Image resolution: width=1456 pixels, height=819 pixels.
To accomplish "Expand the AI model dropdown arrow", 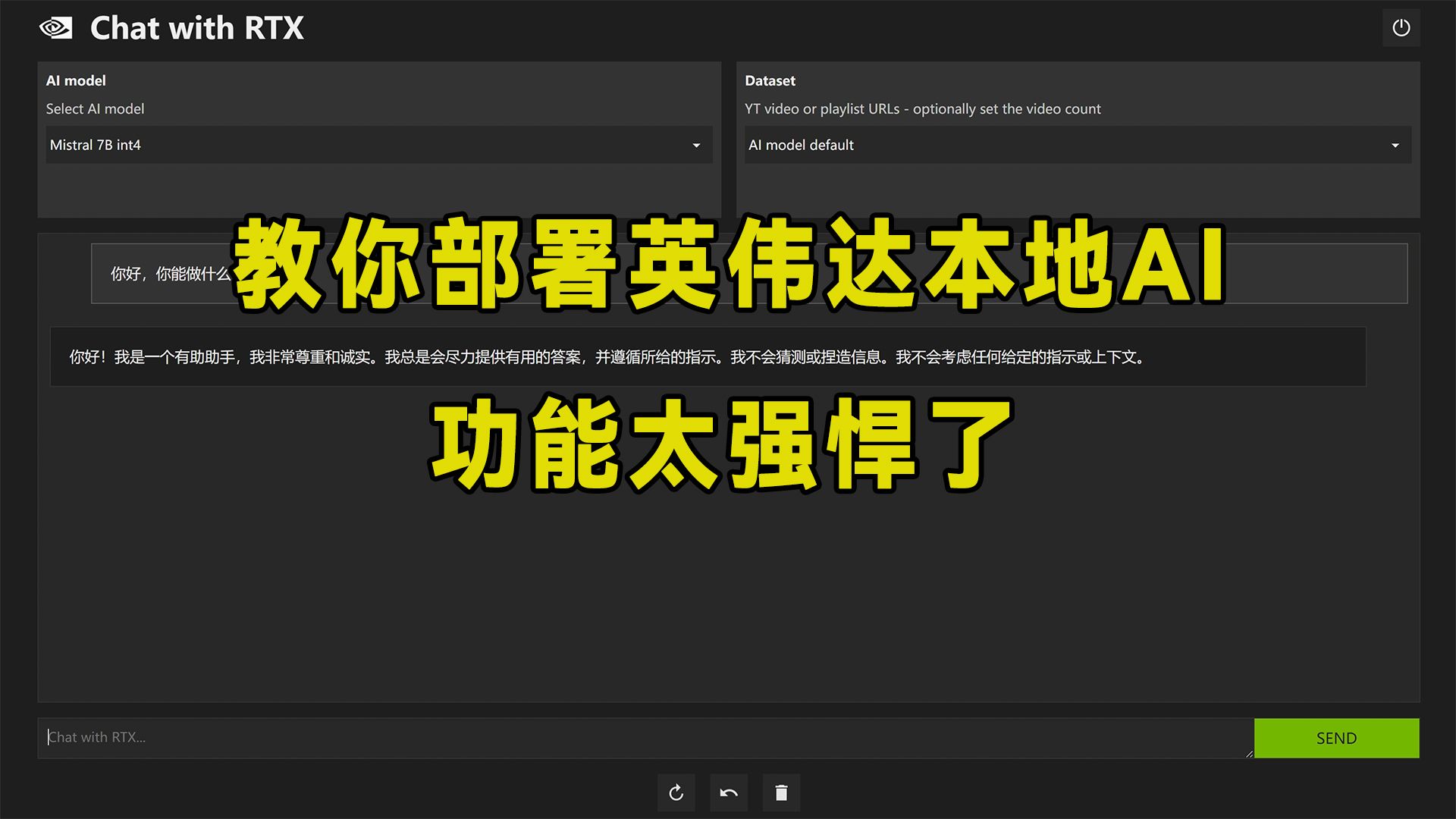I will 696,145.
